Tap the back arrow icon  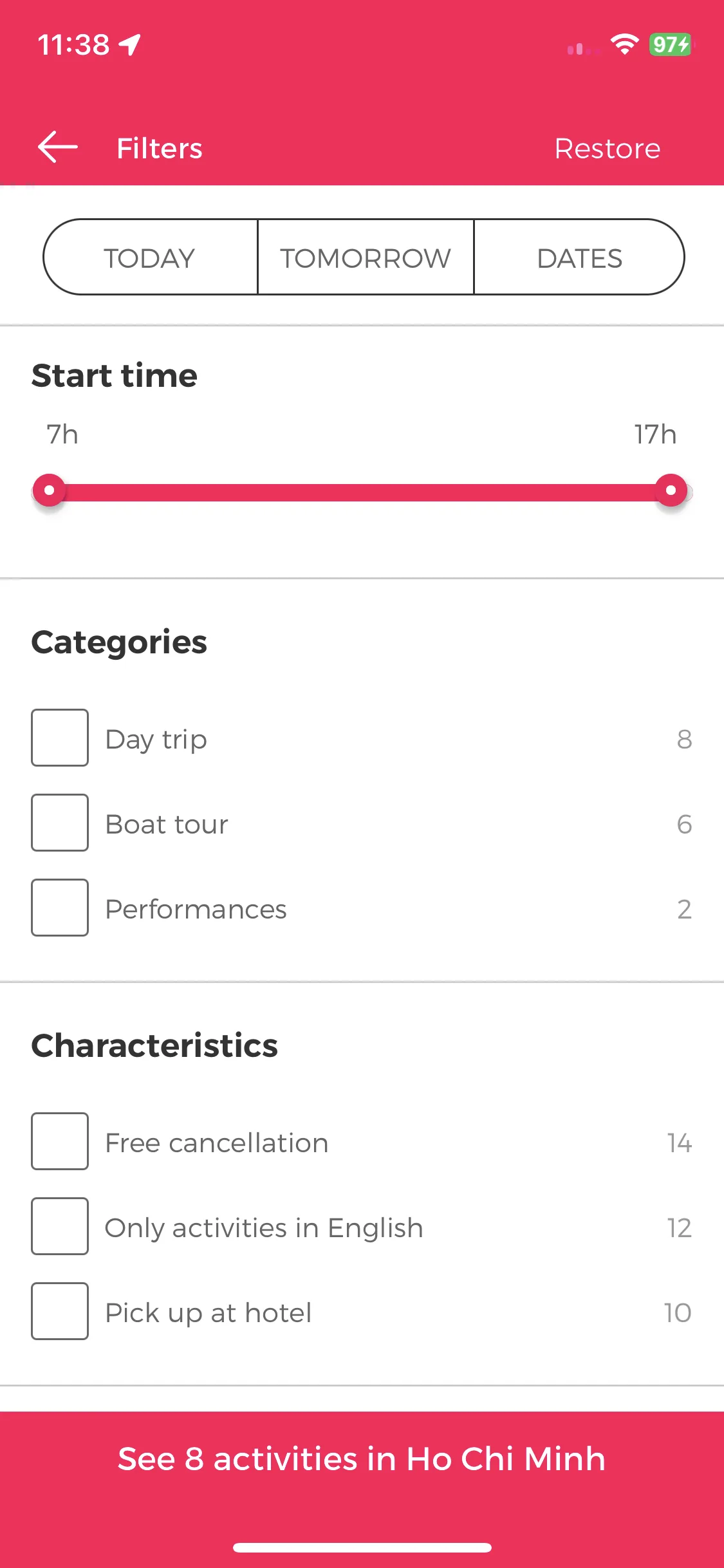(x=57, y=147)
